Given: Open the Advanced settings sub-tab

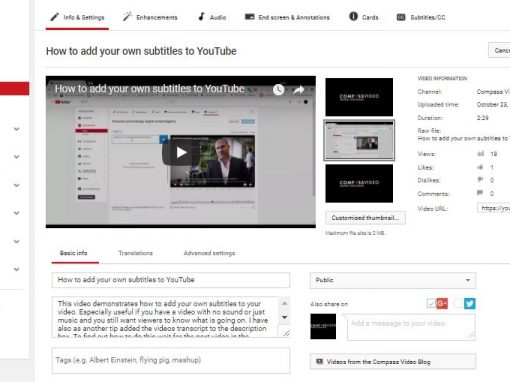Looking at the screenshot, I should tap(209, 253).
